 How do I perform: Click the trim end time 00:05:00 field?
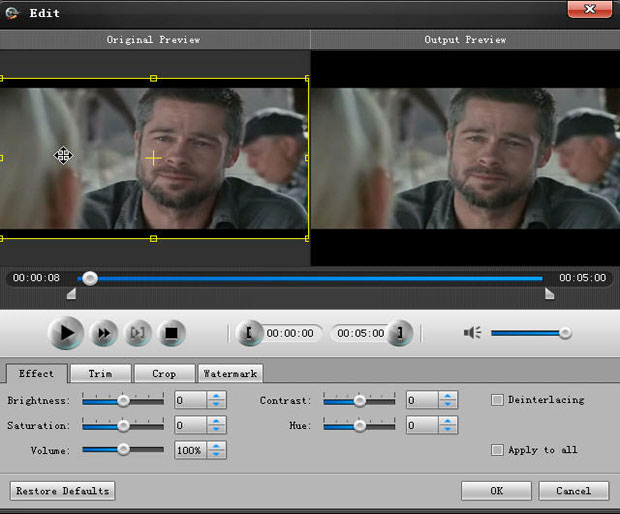[x=360, y=333]
